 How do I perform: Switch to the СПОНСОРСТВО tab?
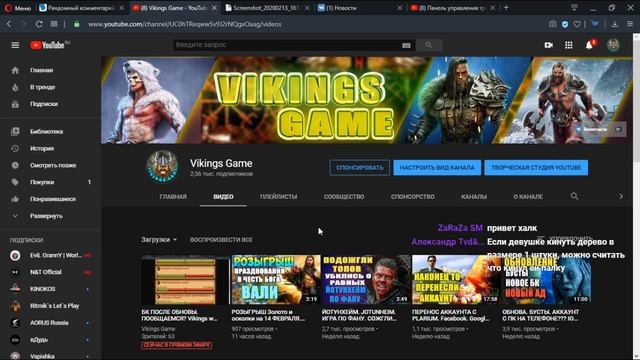click(x=413, y=197)
